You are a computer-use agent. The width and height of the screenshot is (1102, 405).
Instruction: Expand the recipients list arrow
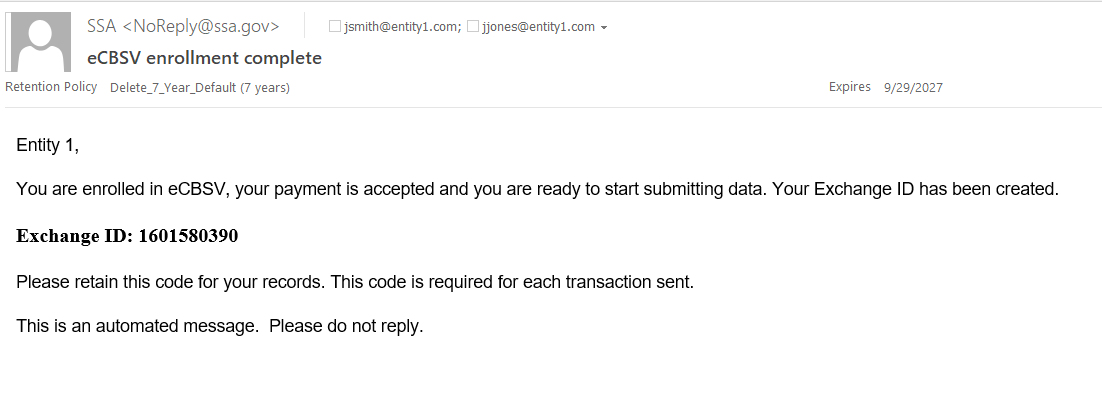pyautogui.click(x=604, y=28)
